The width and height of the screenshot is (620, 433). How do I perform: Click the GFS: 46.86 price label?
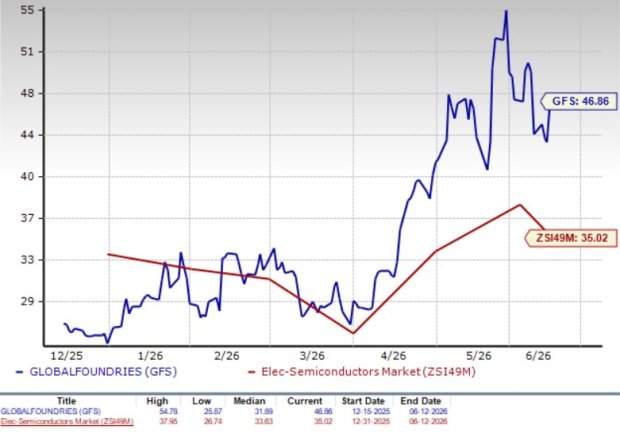(x=580, y=101)
